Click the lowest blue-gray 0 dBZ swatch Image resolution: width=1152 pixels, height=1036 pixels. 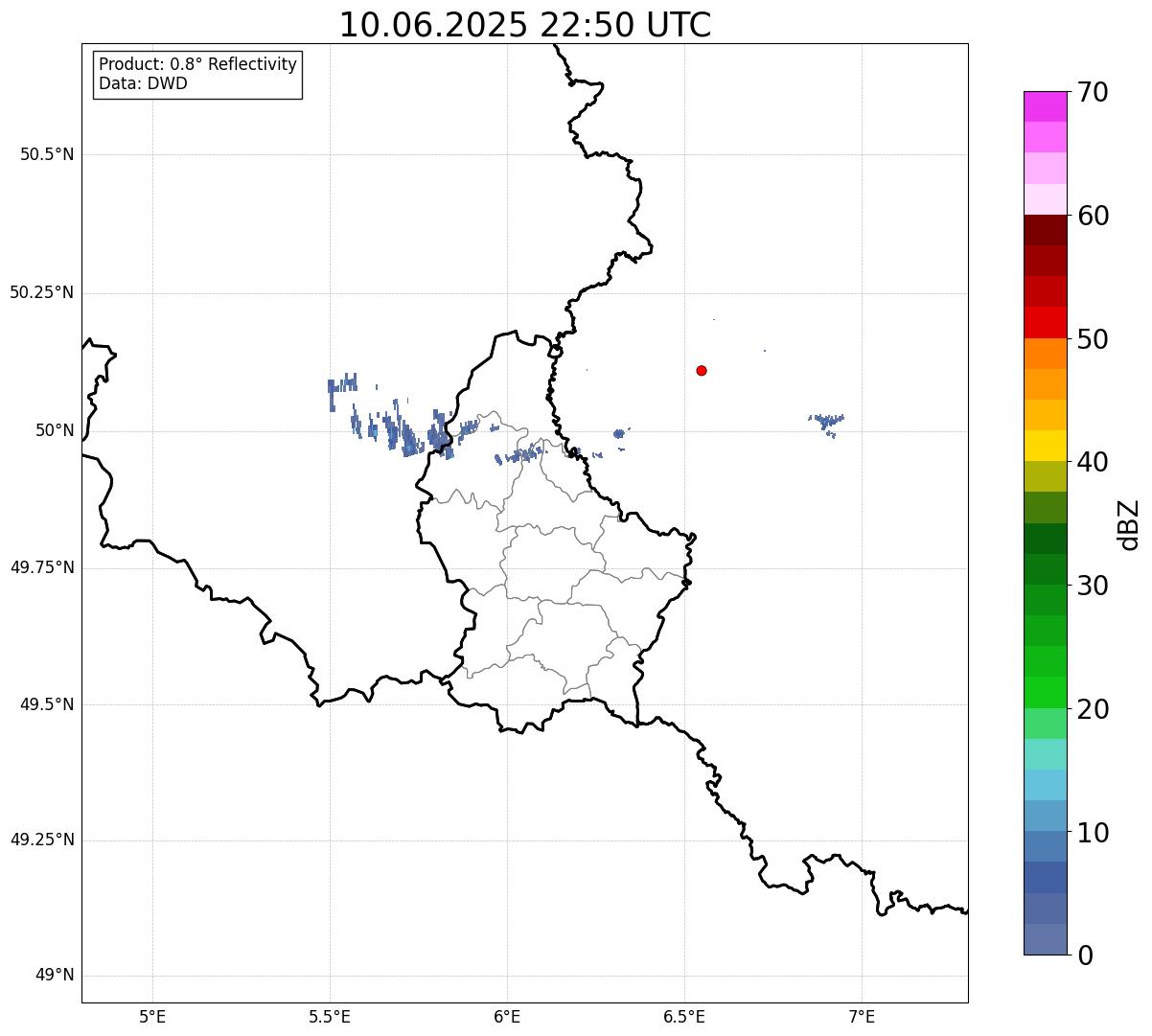pyautogui.click(x=1045, y=939)
